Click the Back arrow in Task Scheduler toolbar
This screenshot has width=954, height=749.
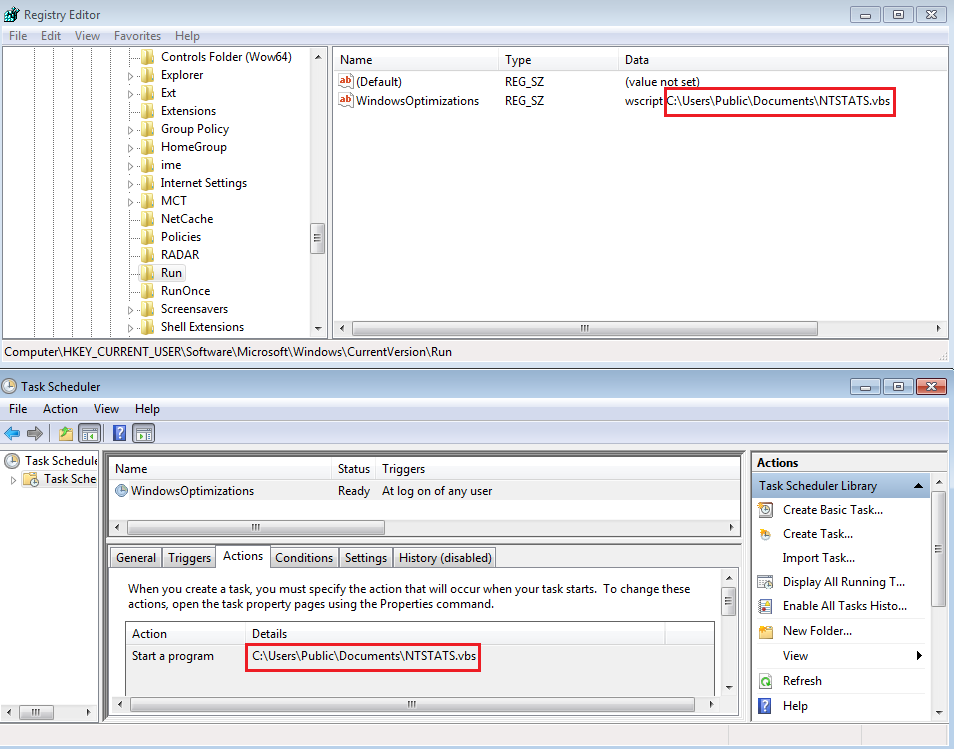tap(12, 433)
